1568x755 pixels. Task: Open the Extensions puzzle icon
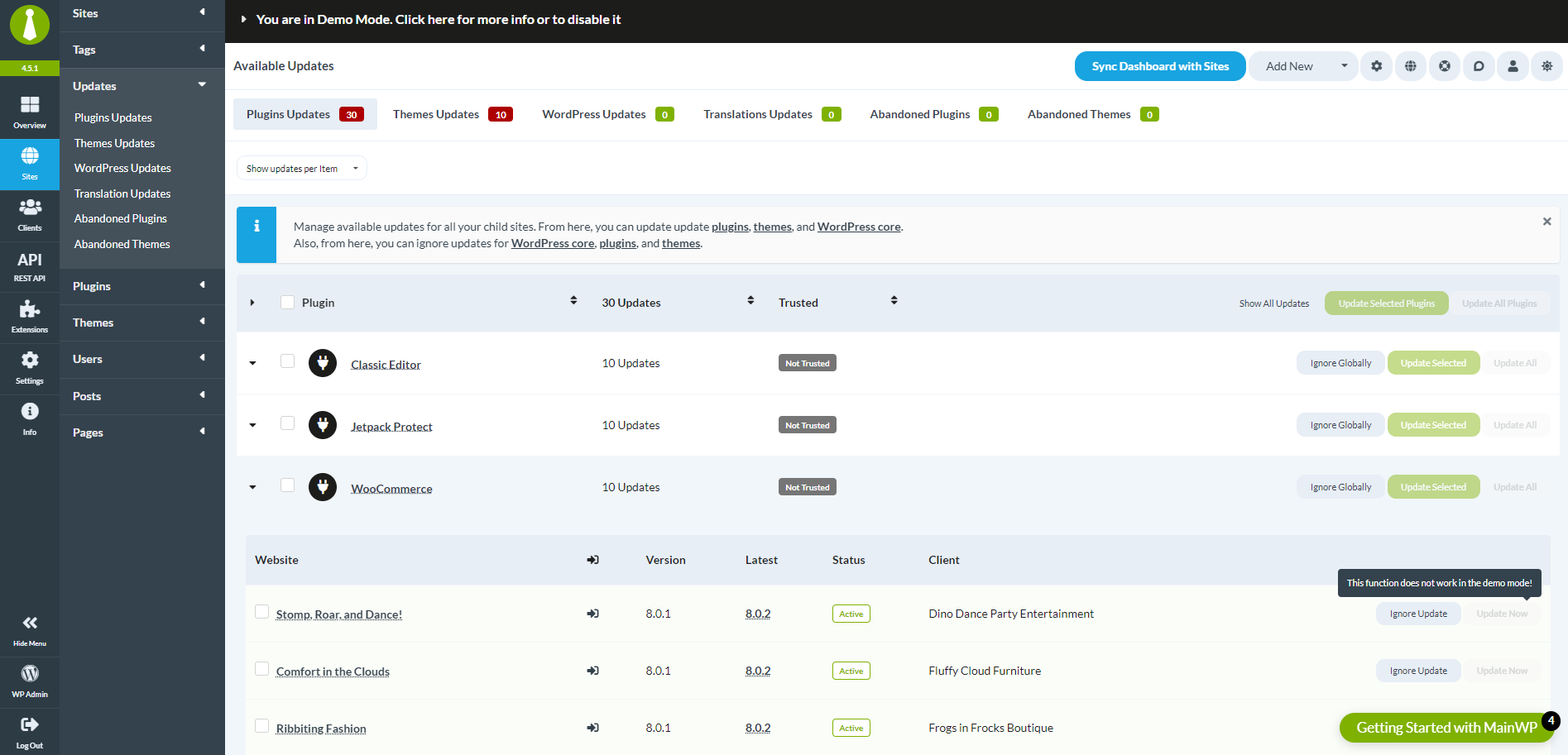pyautogui.click(x=30, y=318)
